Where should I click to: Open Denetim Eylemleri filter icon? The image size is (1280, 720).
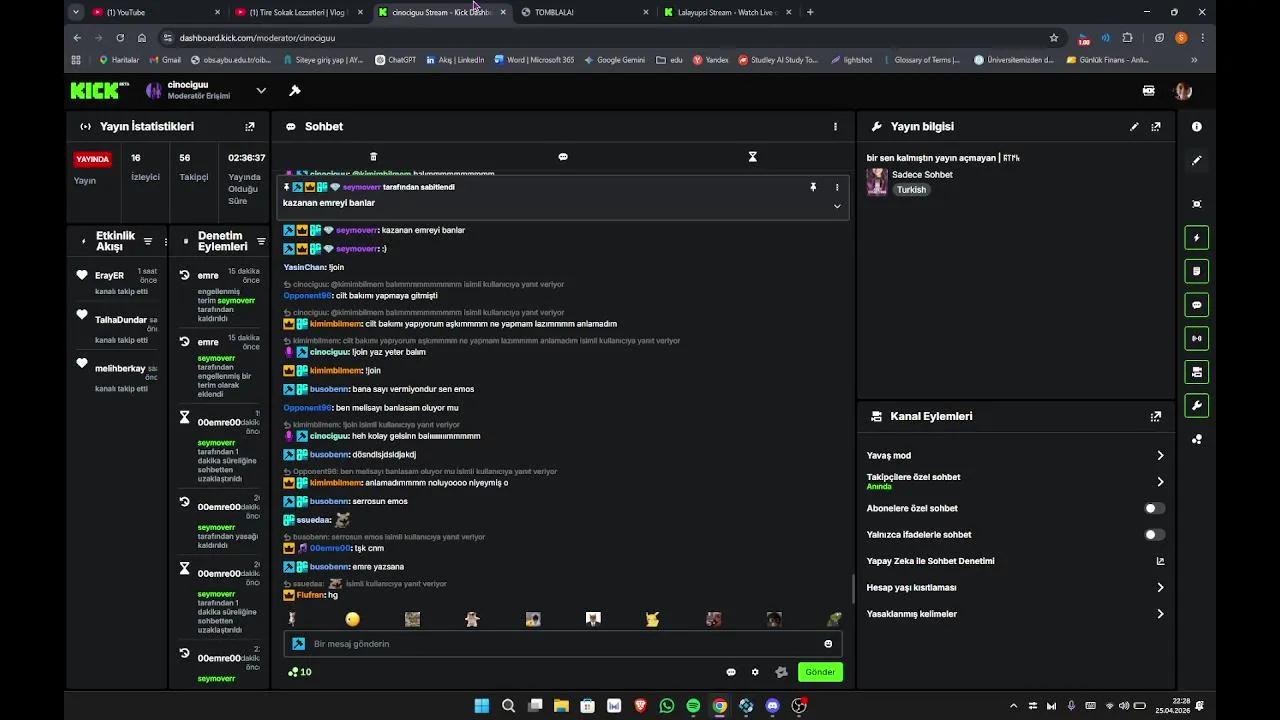coord(261,241)
